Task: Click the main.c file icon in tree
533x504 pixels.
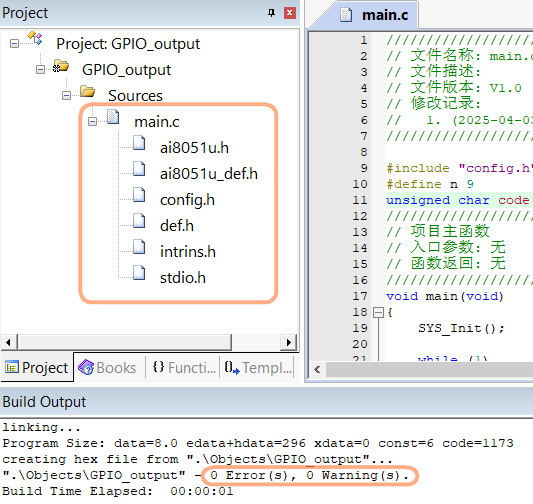Action: click(x=113, y=117)
